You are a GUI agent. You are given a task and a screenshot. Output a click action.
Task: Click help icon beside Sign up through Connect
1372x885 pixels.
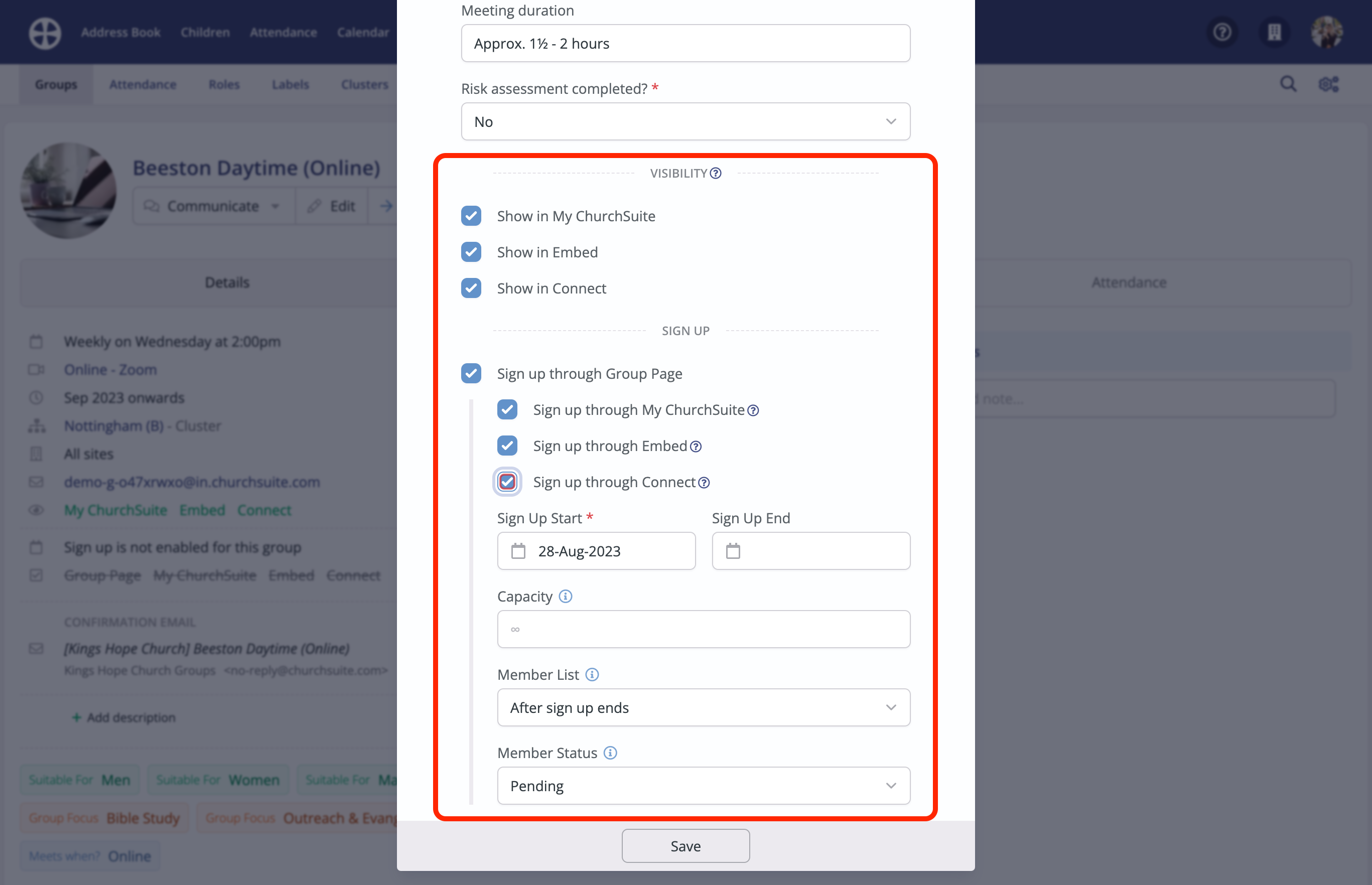point(704,483)
